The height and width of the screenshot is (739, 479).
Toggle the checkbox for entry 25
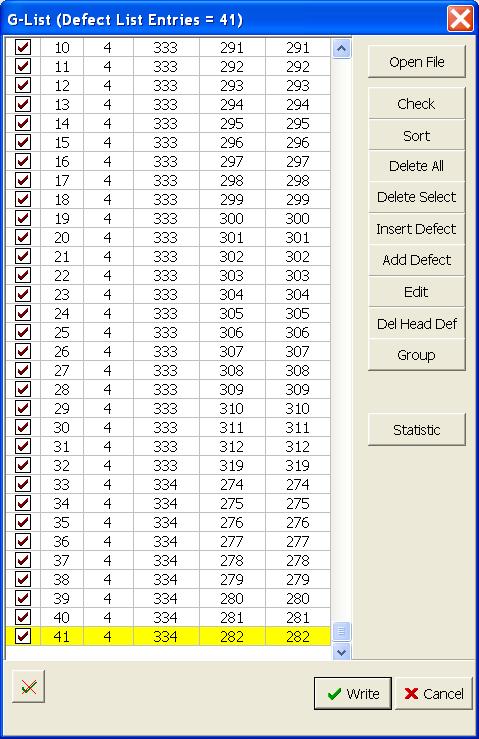[23, 332]
